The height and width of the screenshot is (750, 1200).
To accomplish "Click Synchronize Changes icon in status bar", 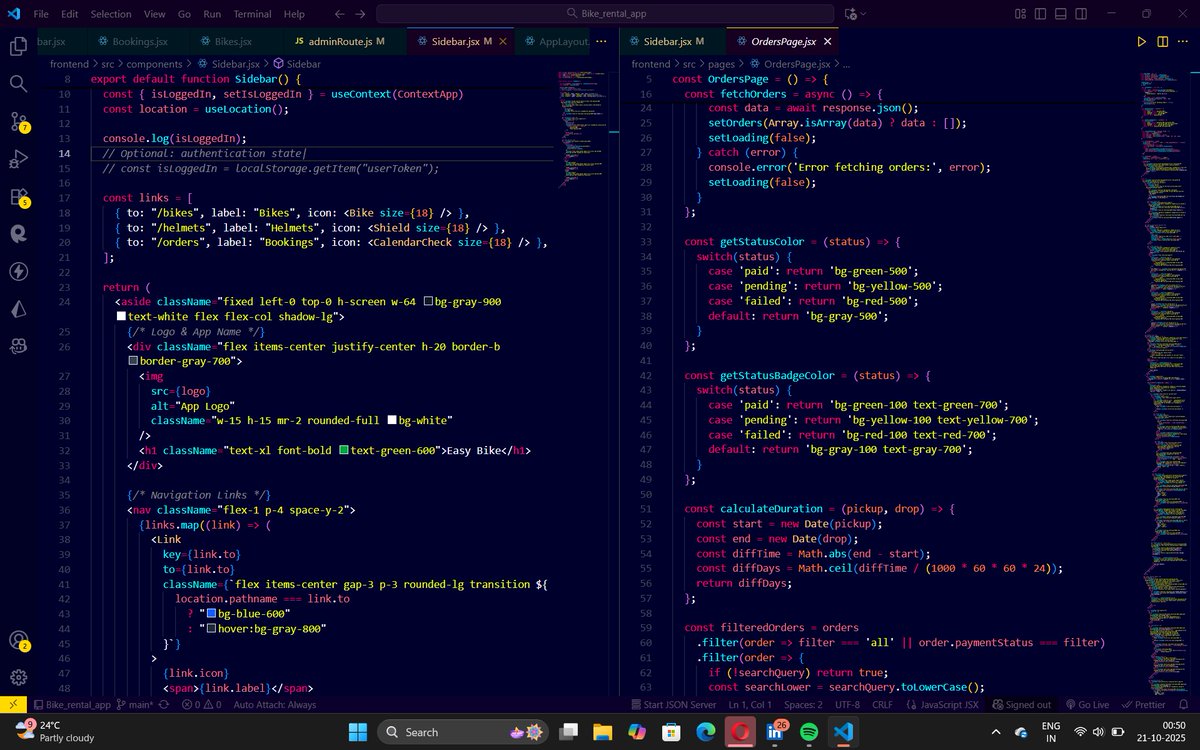I will [x=163, y=704].
